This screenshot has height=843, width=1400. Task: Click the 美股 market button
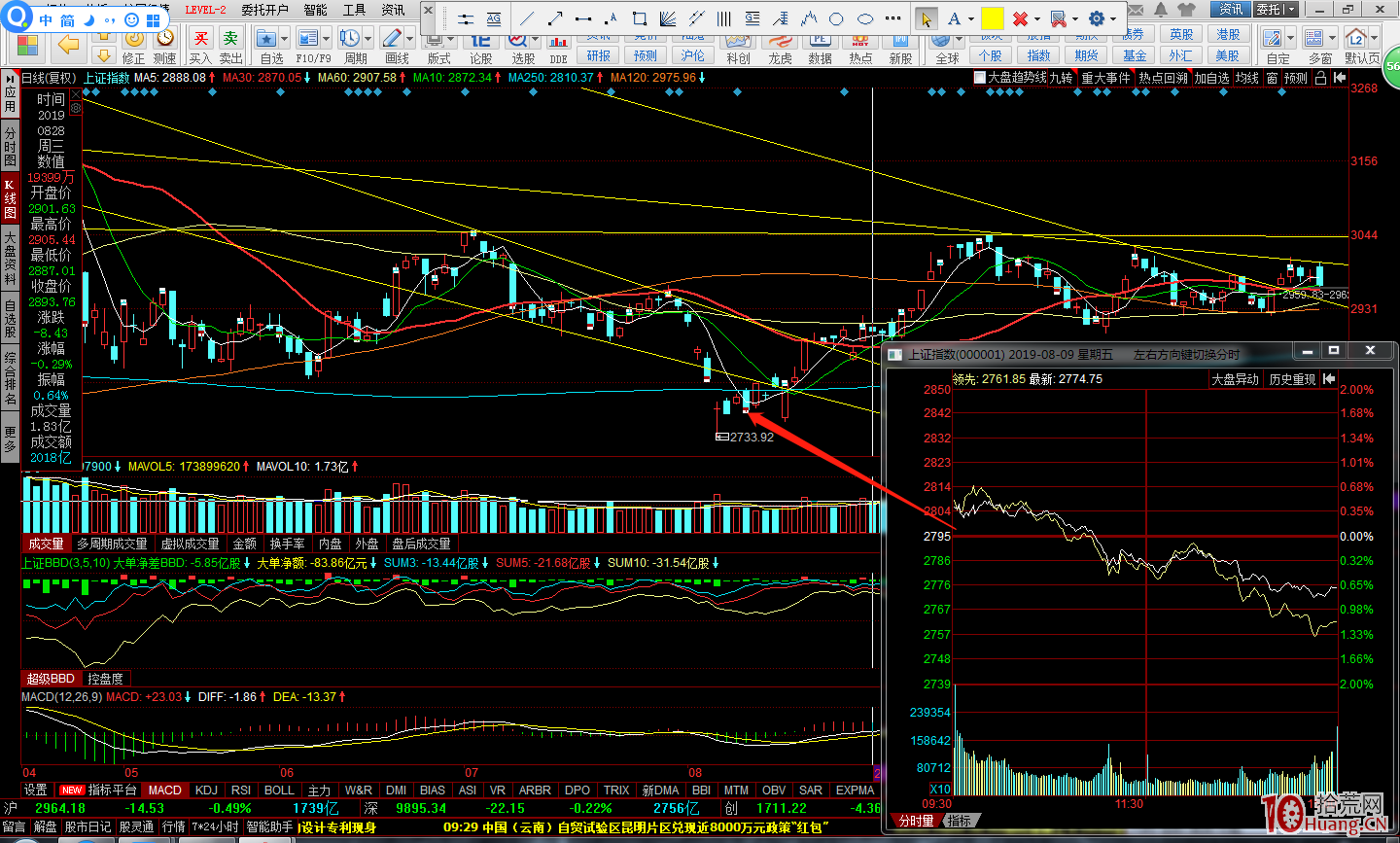click(1228, 55)
